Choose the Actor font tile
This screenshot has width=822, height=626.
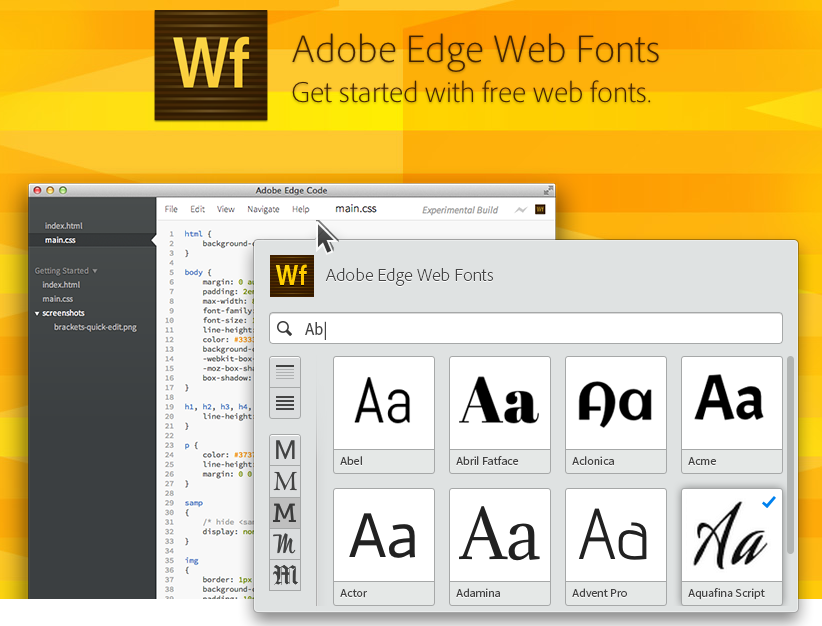coord(384,547)
